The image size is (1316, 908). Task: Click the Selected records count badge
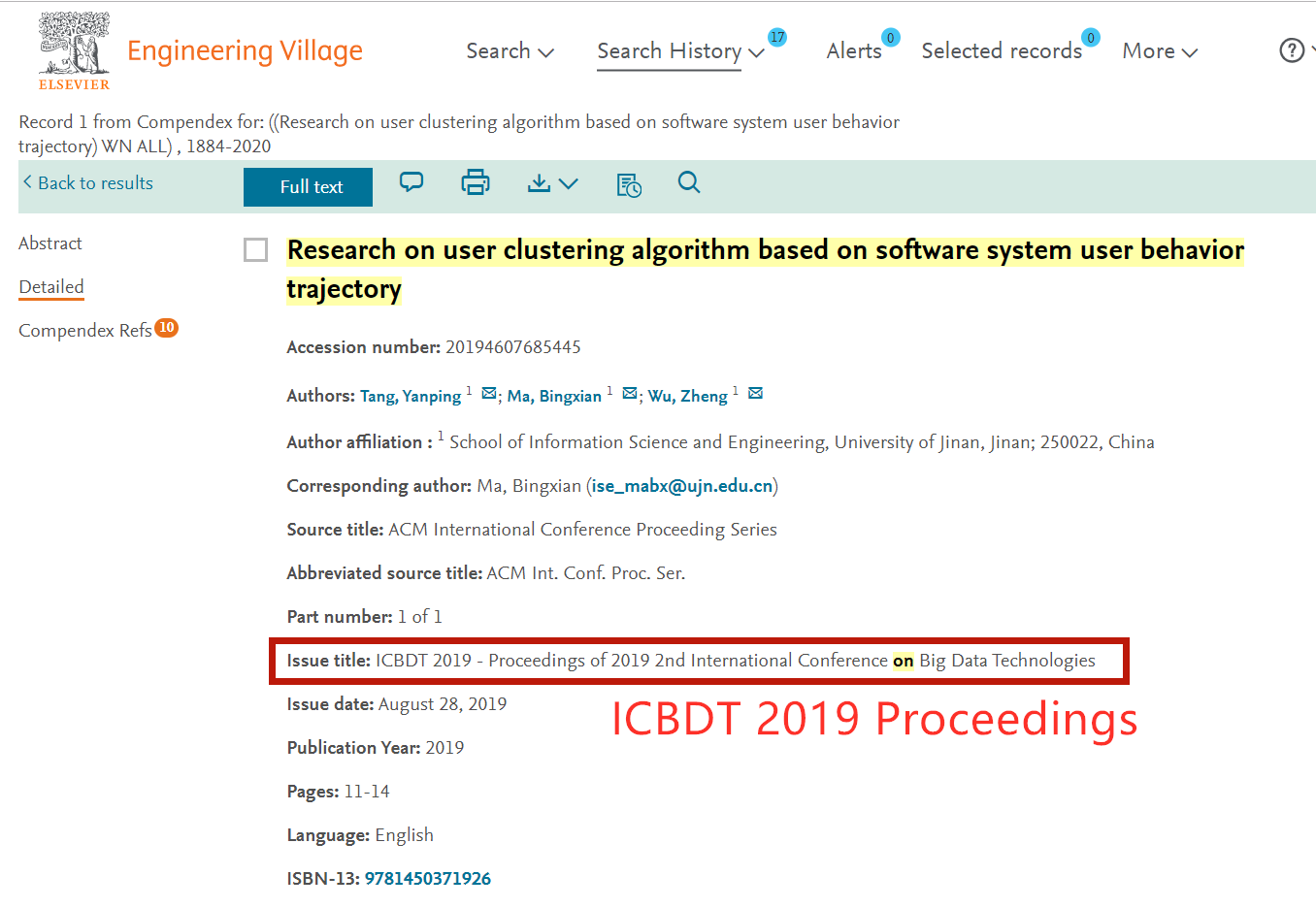(x=1091, y=38)
